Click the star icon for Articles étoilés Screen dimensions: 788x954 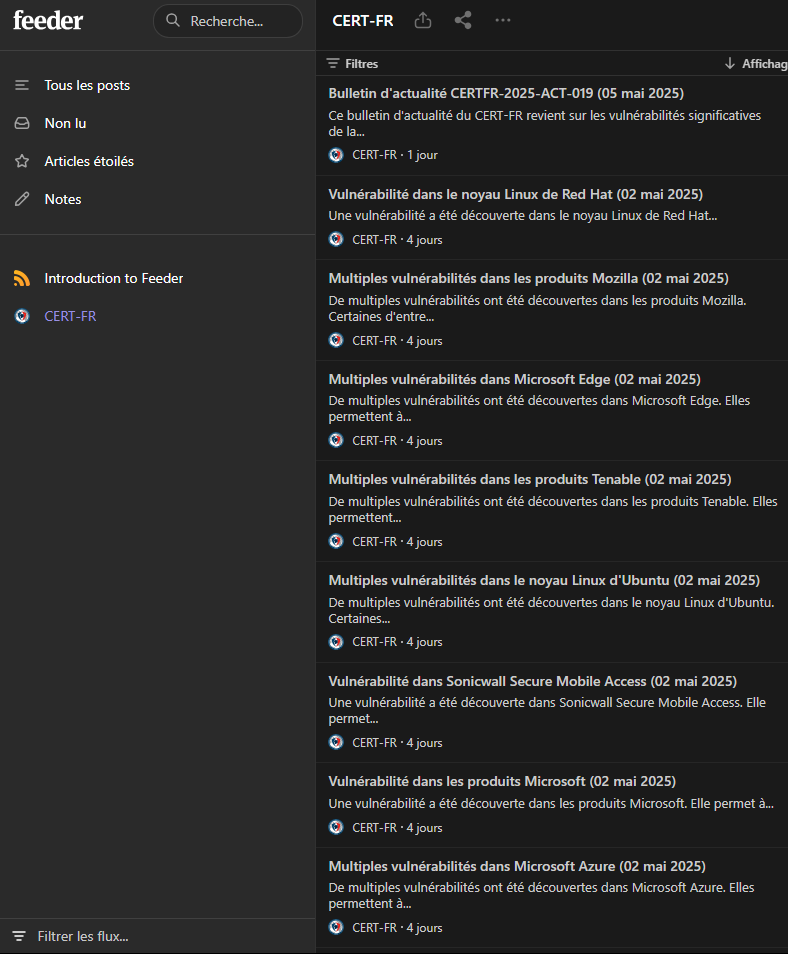pyautogui.click(x=22, y=161)
